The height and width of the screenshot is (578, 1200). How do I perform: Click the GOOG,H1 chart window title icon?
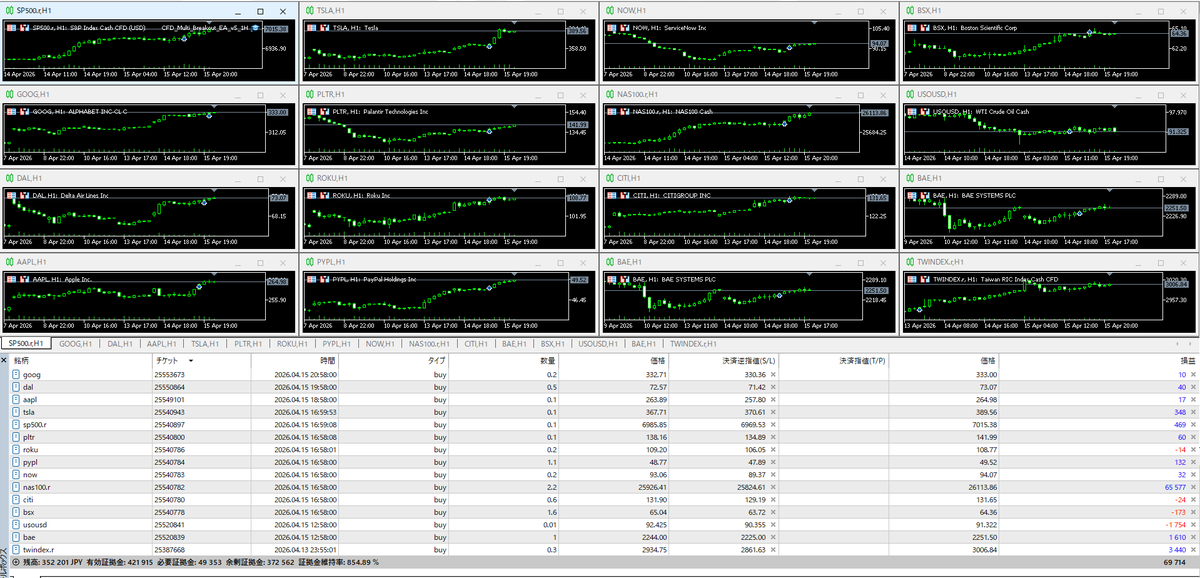(x=9, y=94)
